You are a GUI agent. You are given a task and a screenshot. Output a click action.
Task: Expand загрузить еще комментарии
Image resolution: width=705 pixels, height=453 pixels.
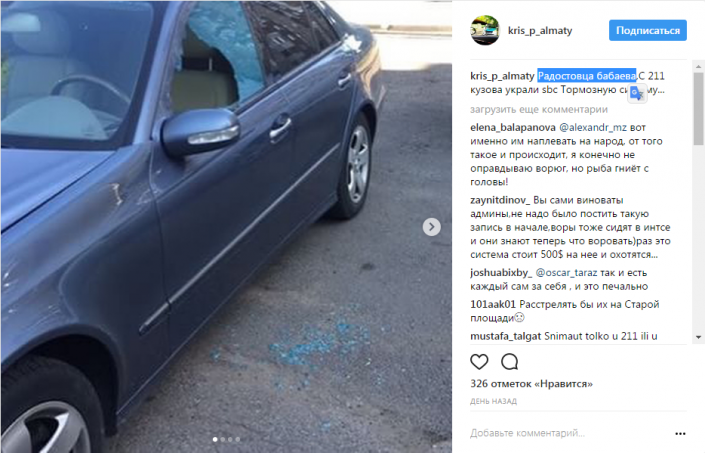(x=539, y=110)
